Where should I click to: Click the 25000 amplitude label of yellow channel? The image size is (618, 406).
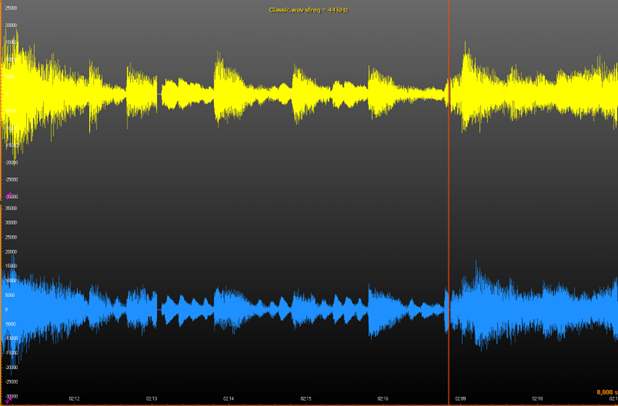click(11, 8)
